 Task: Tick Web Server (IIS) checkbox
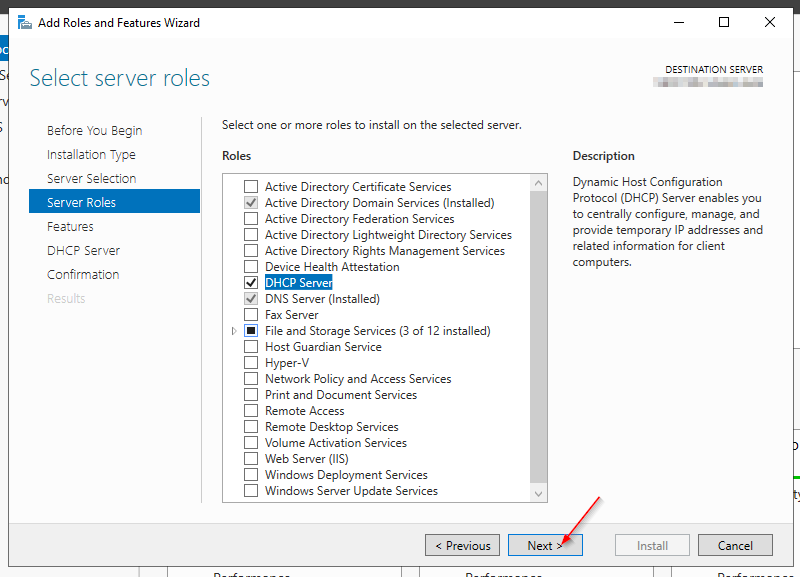tap(251, 459)
